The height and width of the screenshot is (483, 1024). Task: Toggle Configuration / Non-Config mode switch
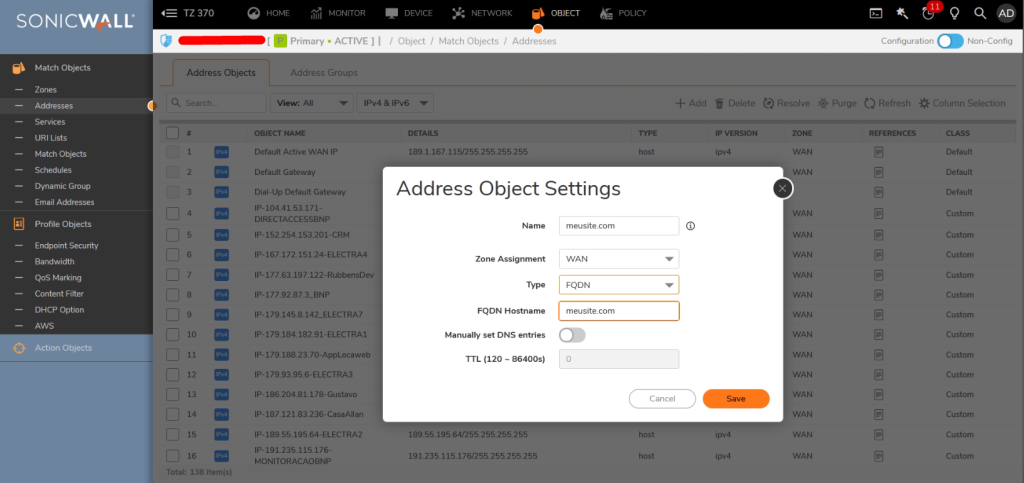point(950,41)
